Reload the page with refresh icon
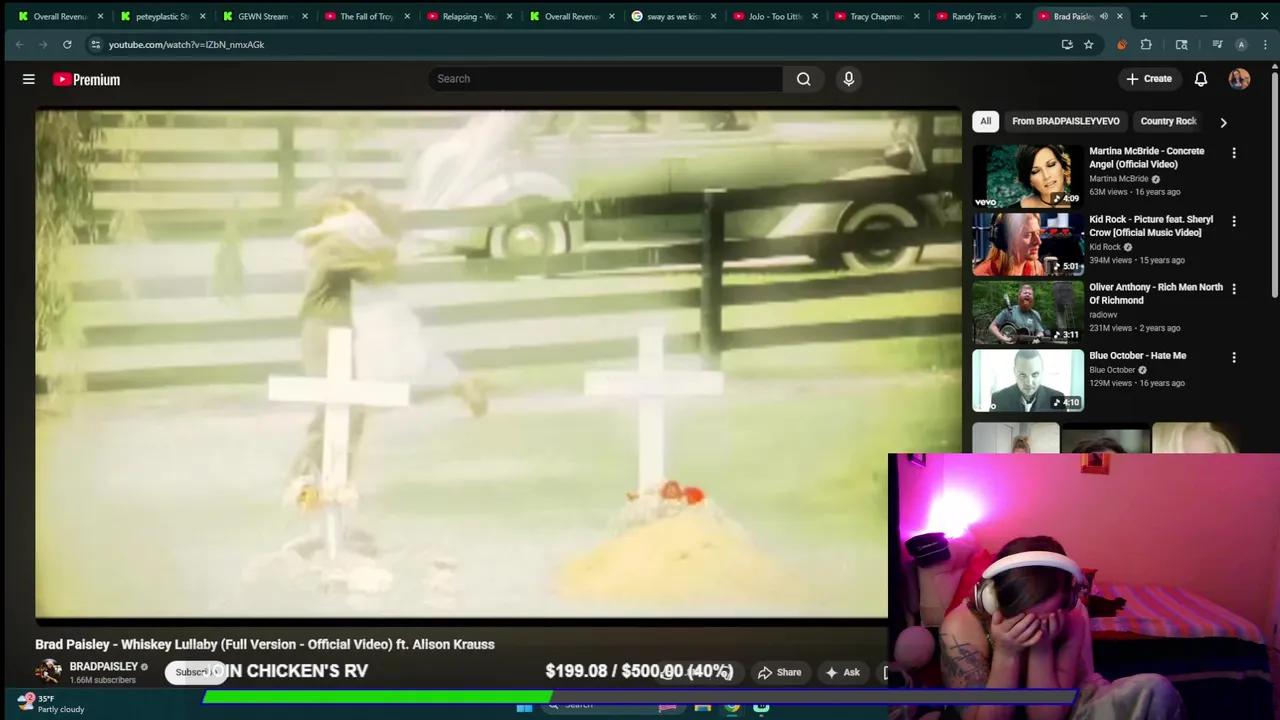 [x=67, y=44]
